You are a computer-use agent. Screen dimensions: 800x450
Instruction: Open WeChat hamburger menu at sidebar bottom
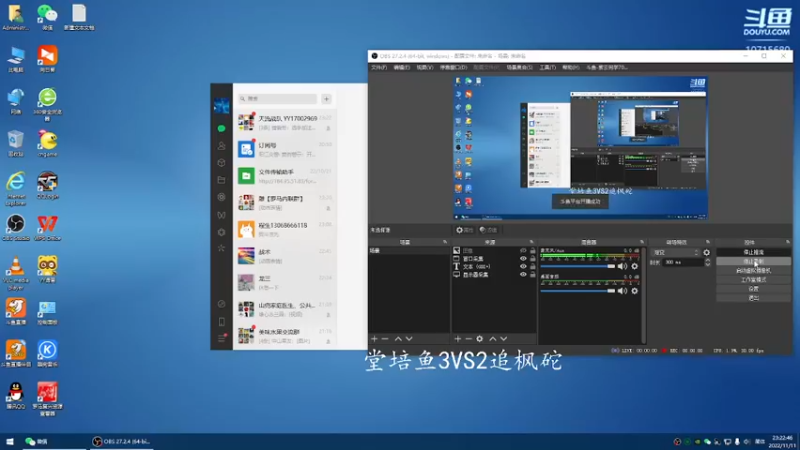221,338
